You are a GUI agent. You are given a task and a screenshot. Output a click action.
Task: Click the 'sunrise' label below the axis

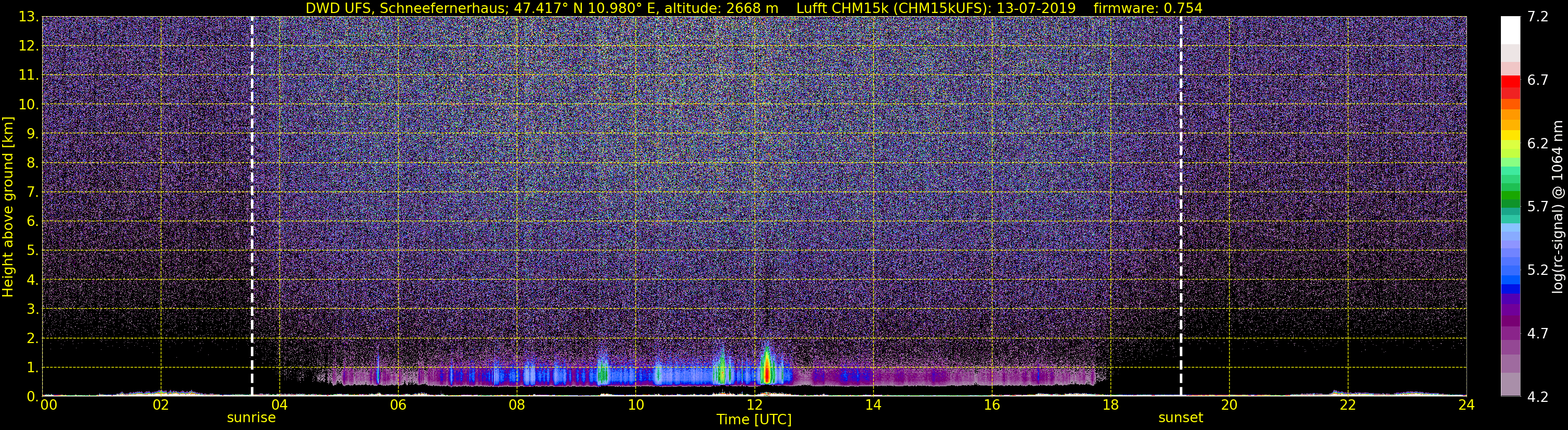pyautogui.click(x=251, y=418)
